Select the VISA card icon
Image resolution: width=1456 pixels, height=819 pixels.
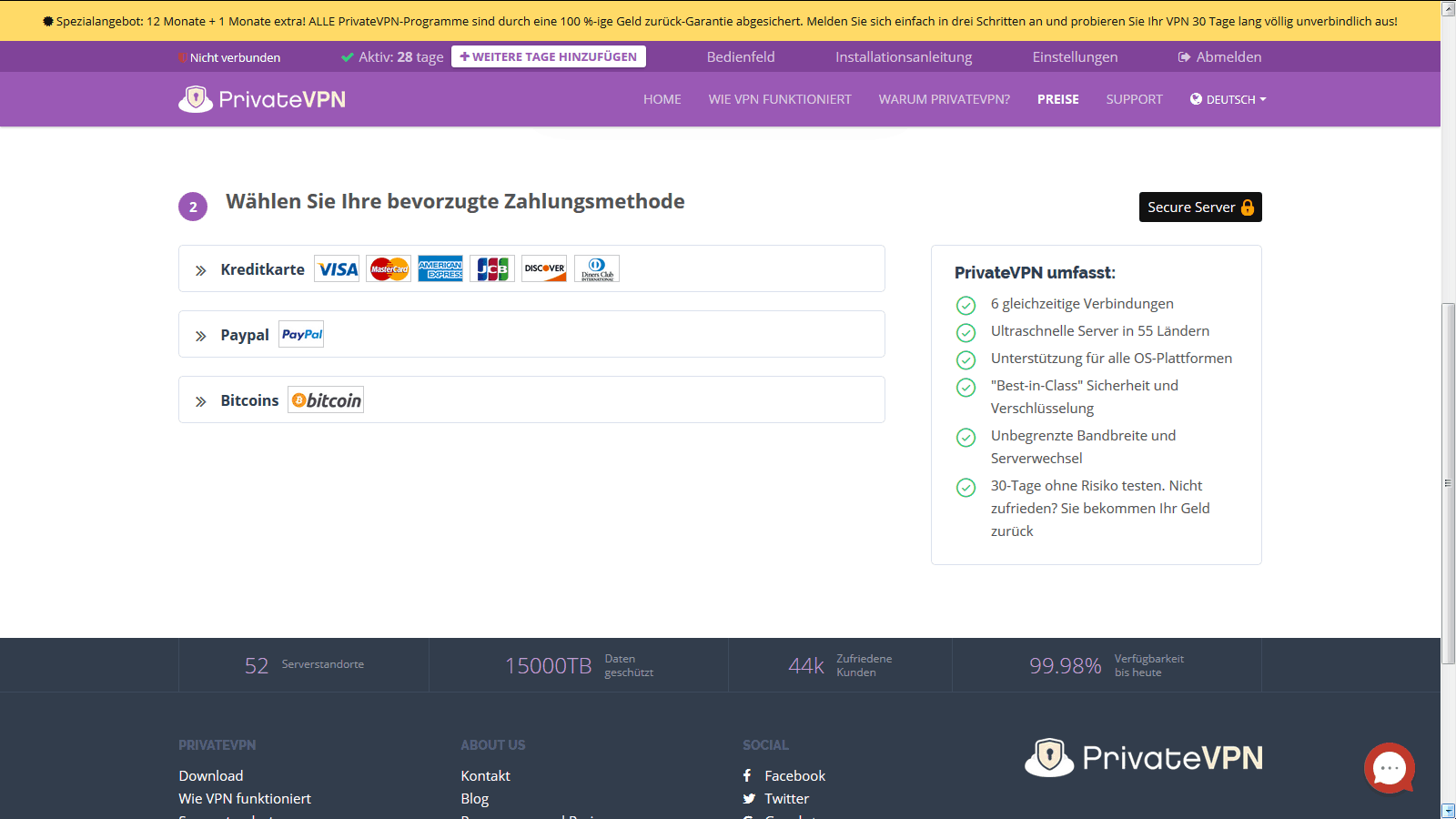pos(338,268)
